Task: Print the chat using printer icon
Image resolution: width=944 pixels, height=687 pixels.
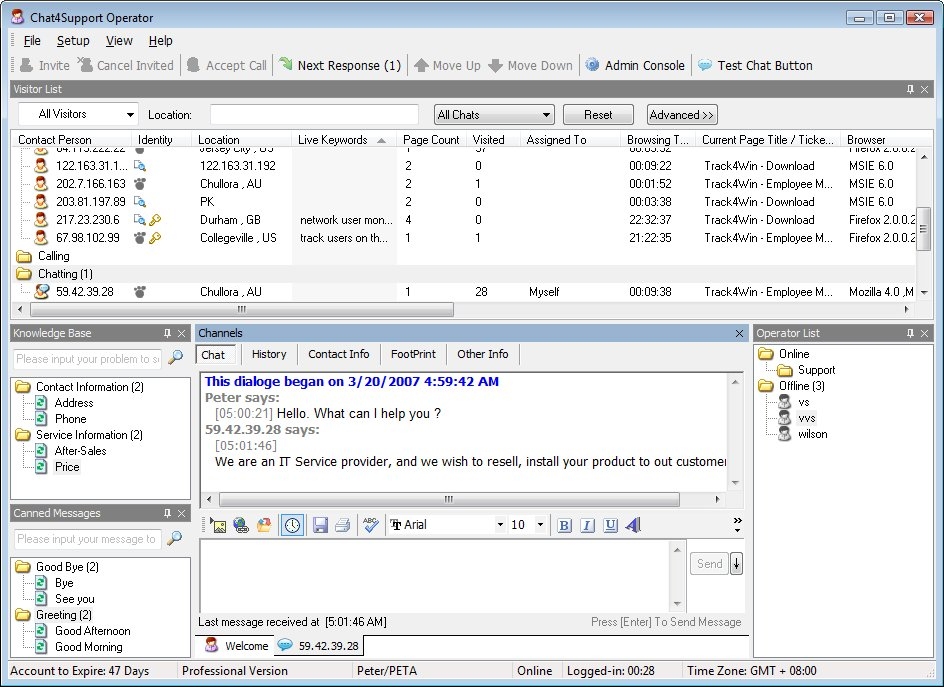Action: click(x=343, y=525)
